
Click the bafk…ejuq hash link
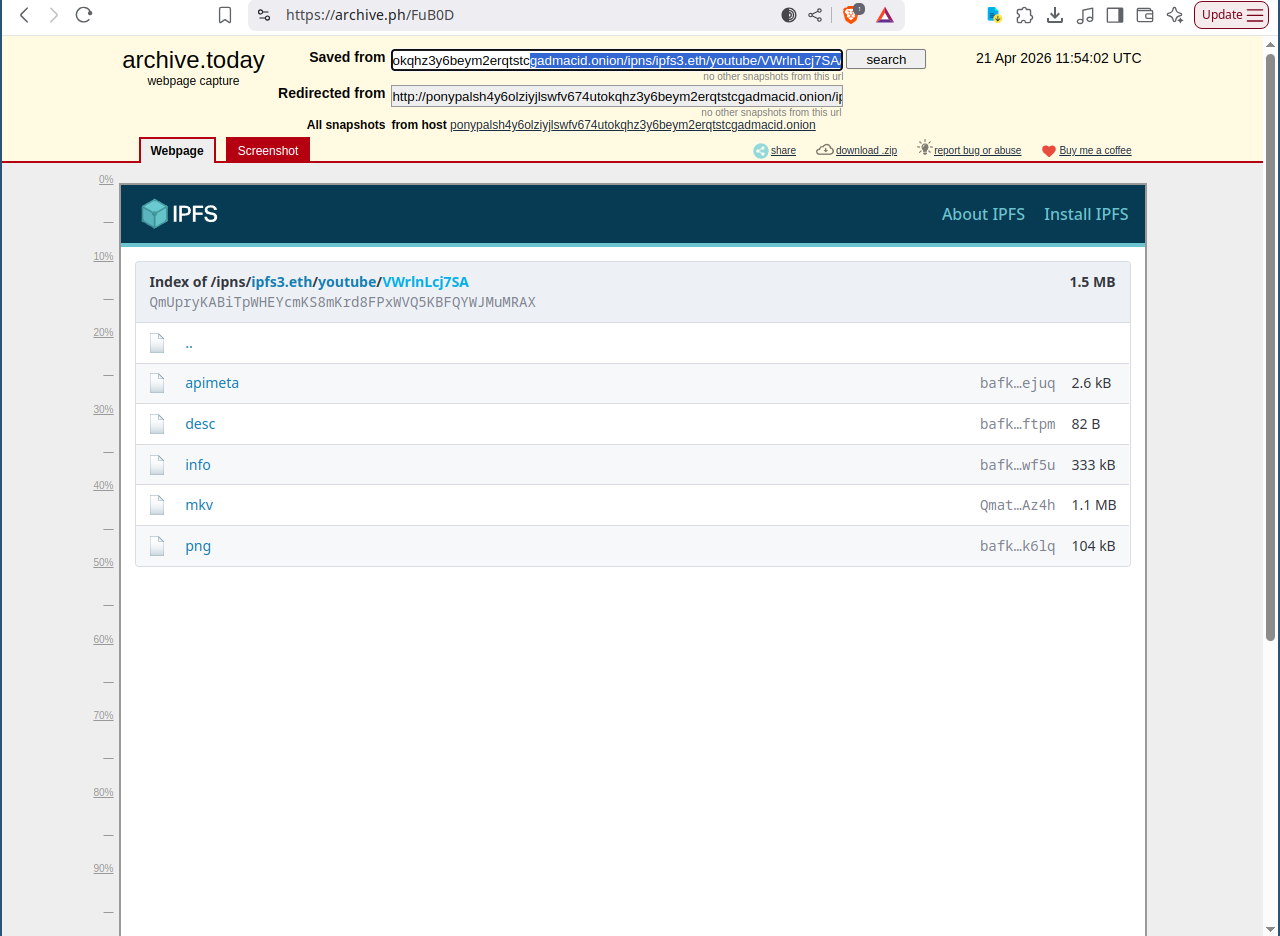[x=1017, y=383]
